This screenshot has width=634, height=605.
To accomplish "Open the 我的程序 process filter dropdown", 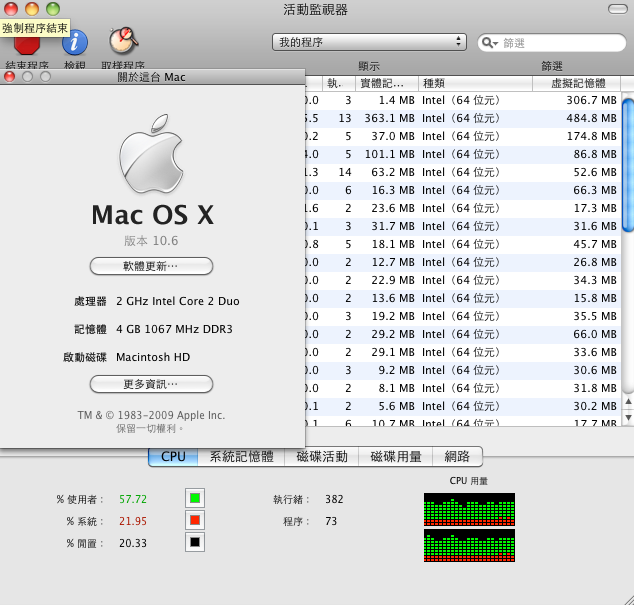I will click(x=369, y=42).
